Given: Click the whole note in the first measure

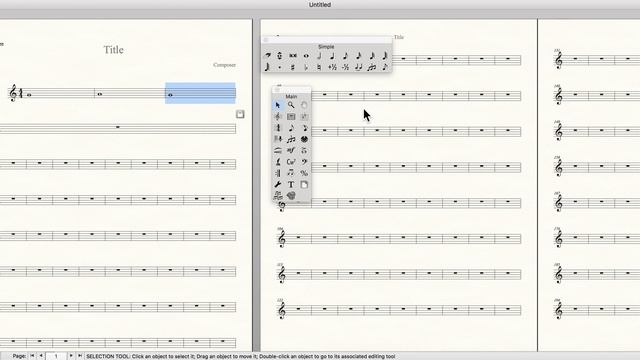Looking at the screenshot, I should [x=29, y=95].
